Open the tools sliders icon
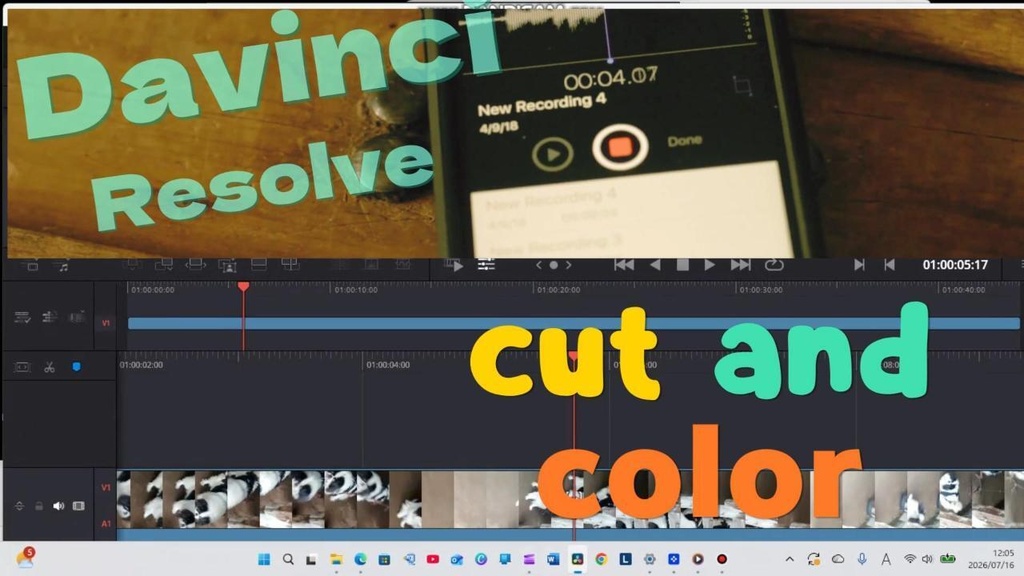 point(486,264)
